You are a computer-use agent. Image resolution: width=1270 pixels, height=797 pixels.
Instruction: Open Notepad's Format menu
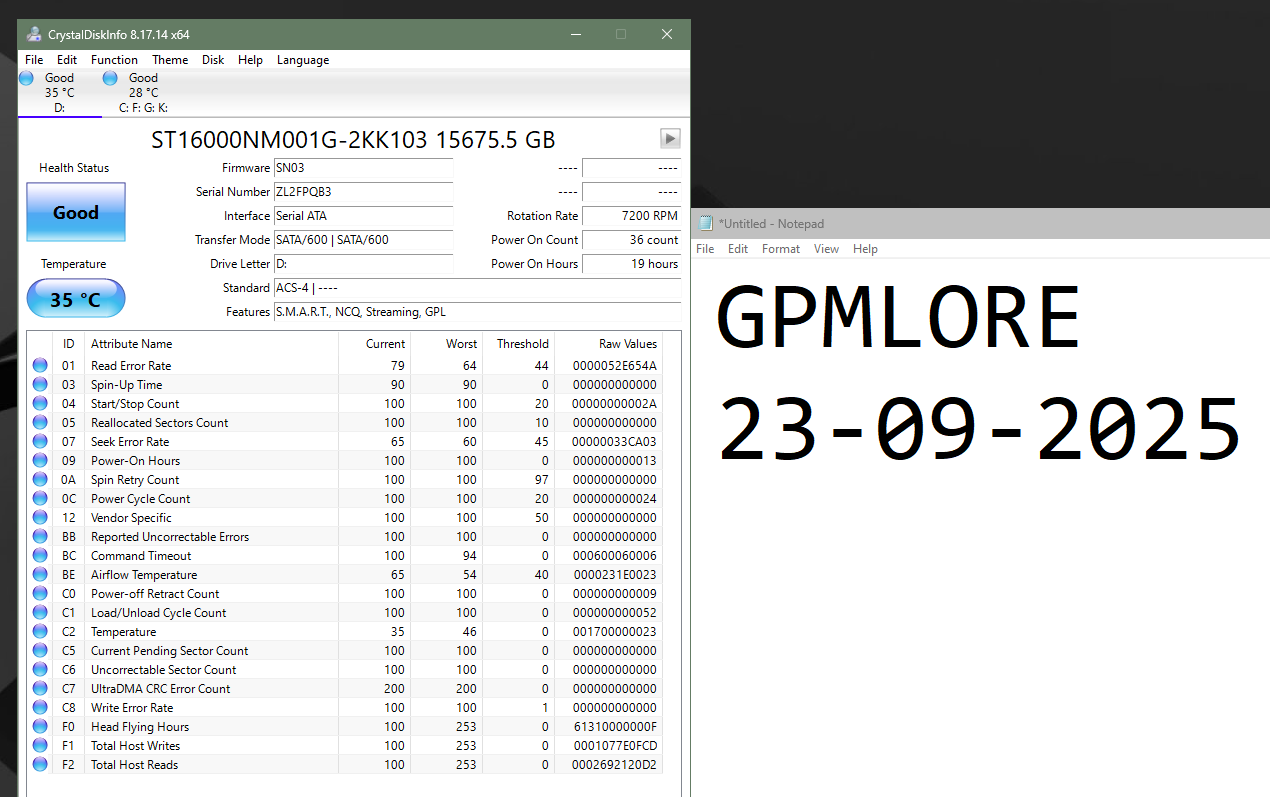781,249
